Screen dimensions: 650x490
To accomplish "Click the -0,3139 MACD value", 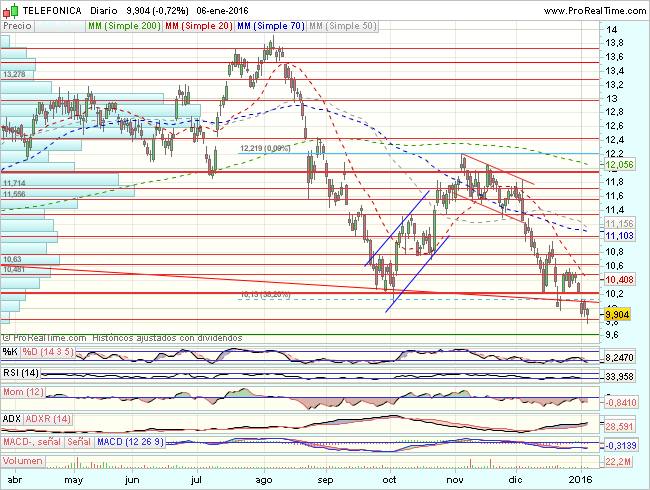I will [621, 446].
